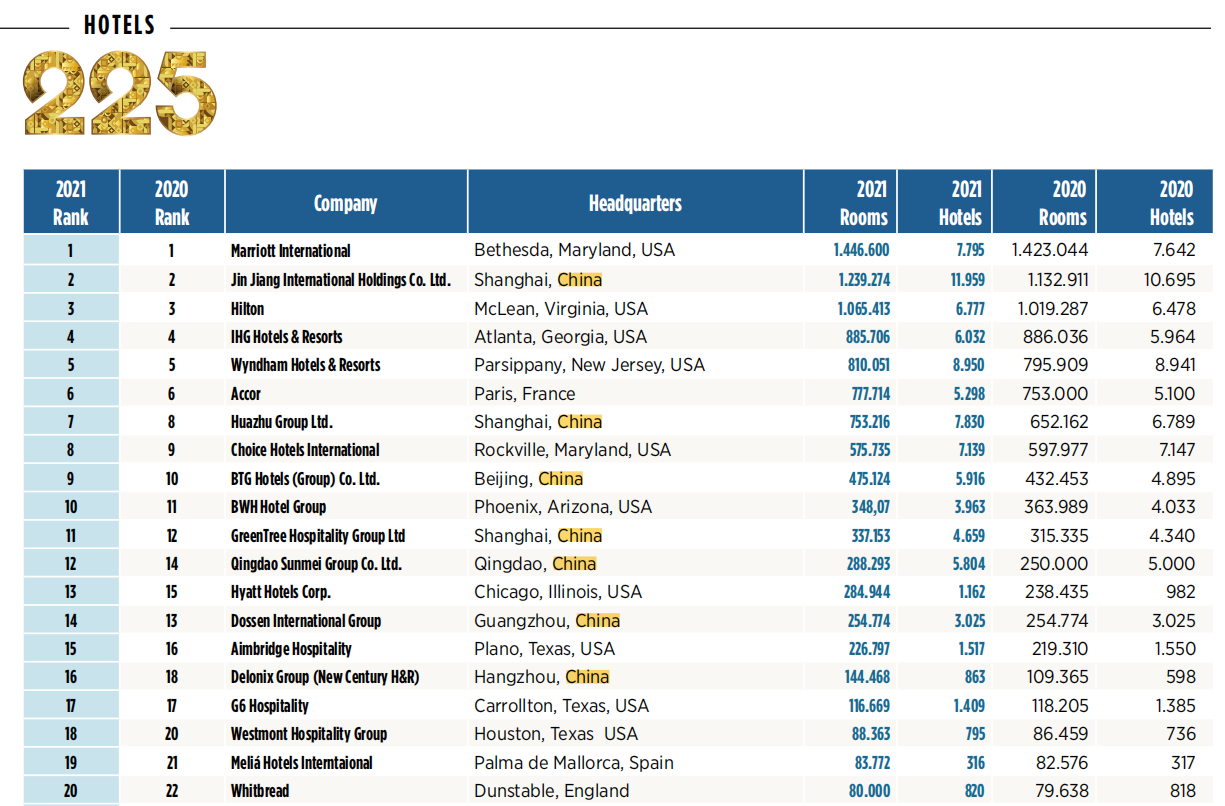
Task: Select Qingdao Sunmei Group Co. Ltd.
Action: pos(316,564)
